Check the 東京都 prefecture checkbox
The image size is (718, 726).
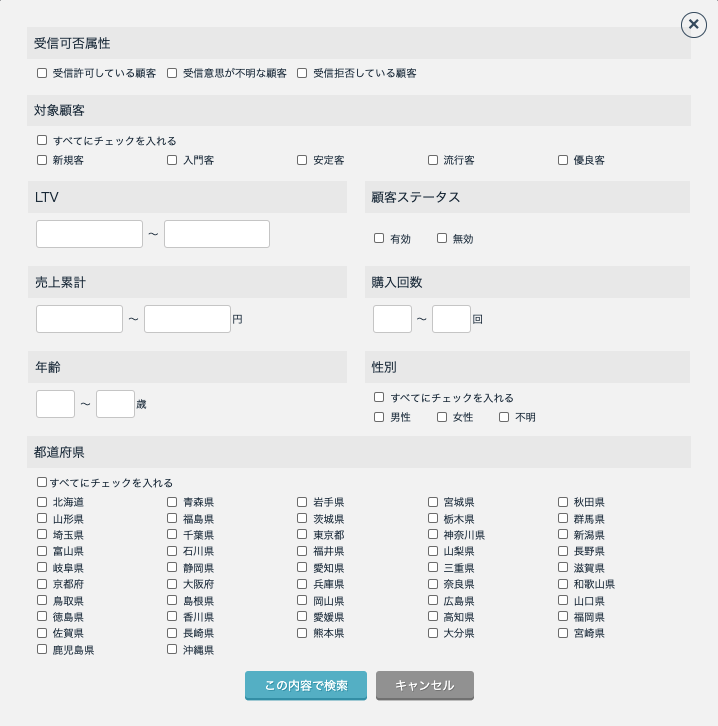click(302, 535)
